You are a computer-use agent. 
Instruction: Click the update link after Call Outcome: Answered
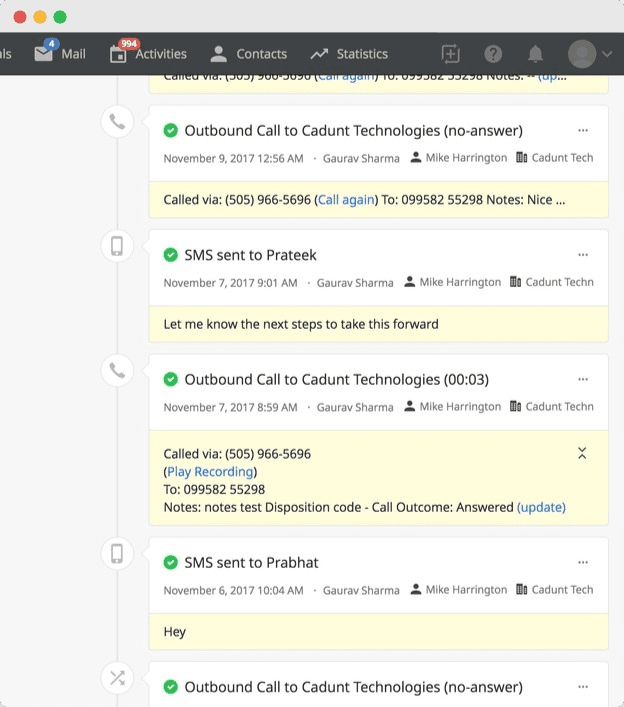(541, 508)
